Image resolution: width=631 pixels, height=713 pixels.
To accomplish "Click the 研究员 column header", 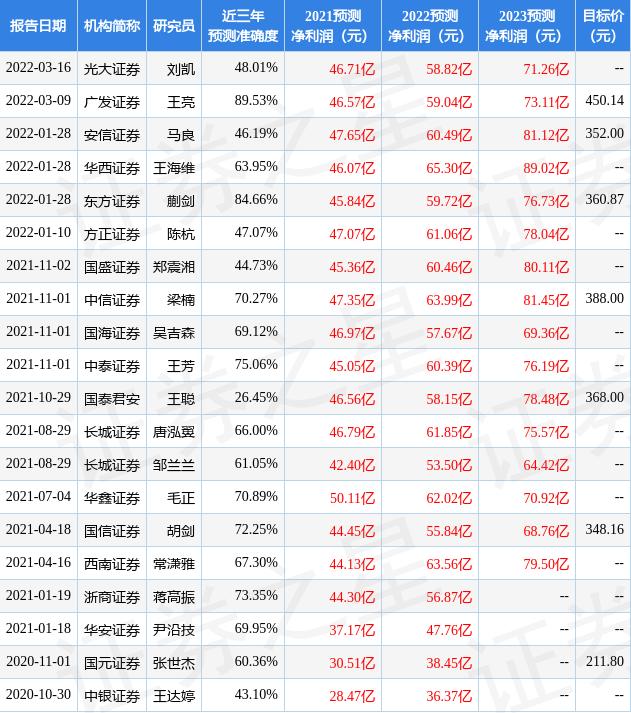I will tap(174, 25).
